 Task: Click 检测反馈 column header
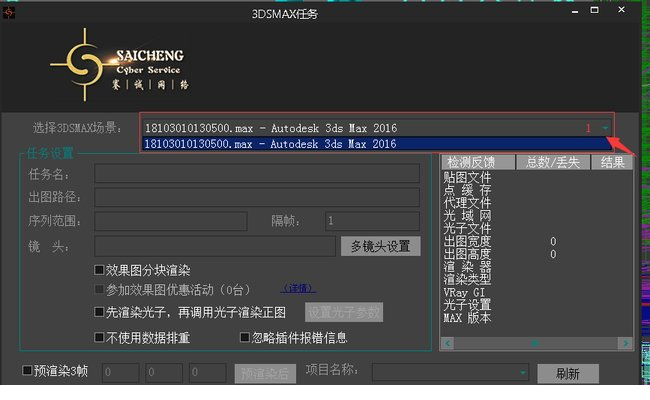coord(478,162)
